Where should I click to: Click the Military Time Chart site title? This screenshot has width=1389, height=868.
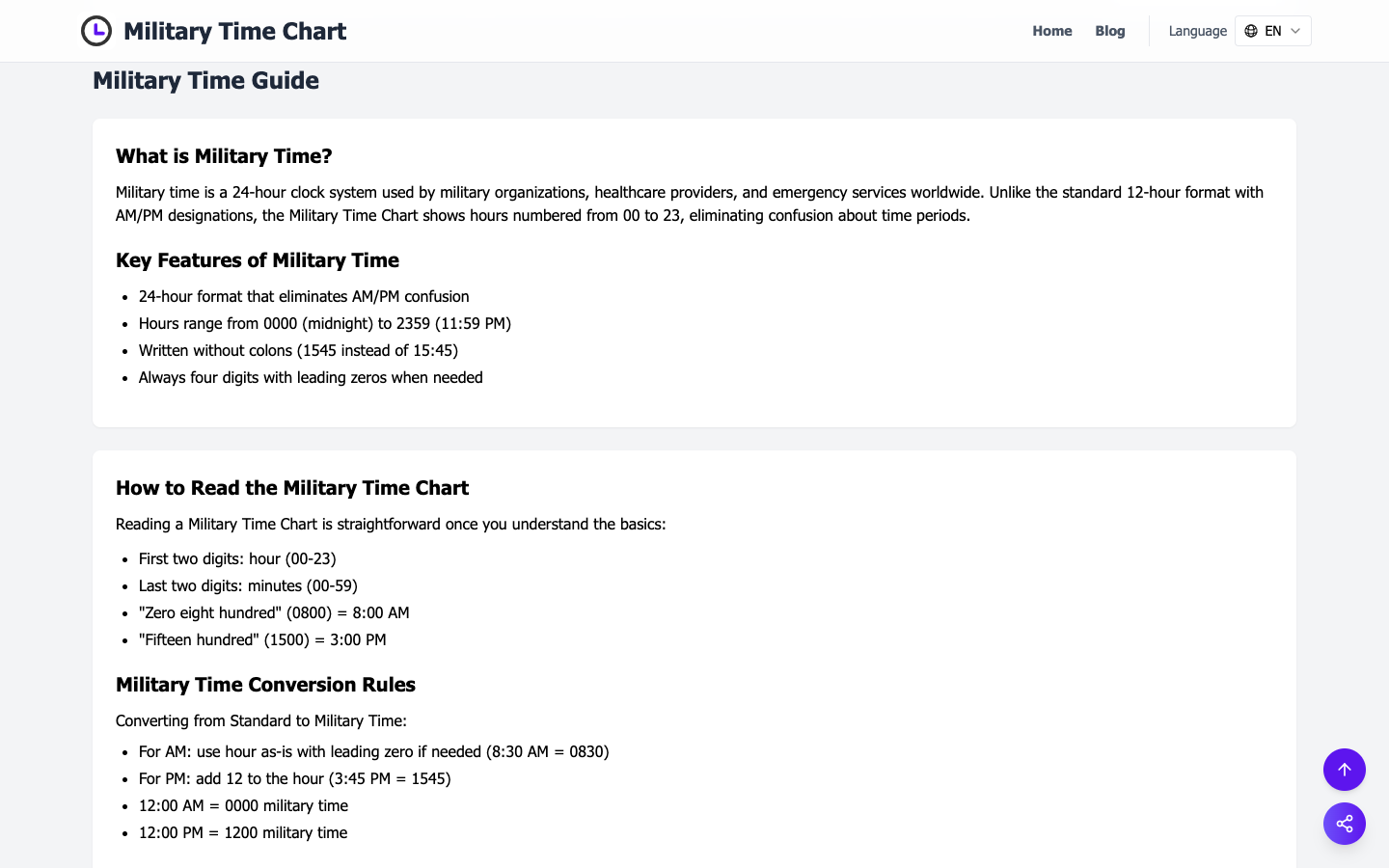[x=234, y=31]
